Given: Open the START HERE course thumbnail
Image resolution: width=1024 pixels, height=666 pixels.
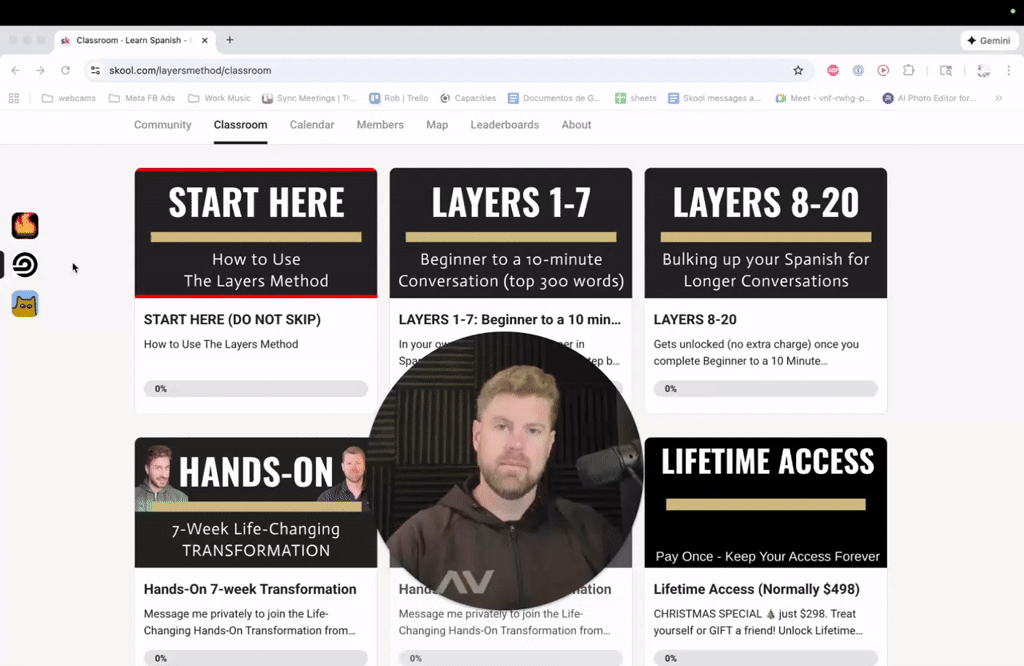Looking at the screenshot, I should (x=256, y=233).
